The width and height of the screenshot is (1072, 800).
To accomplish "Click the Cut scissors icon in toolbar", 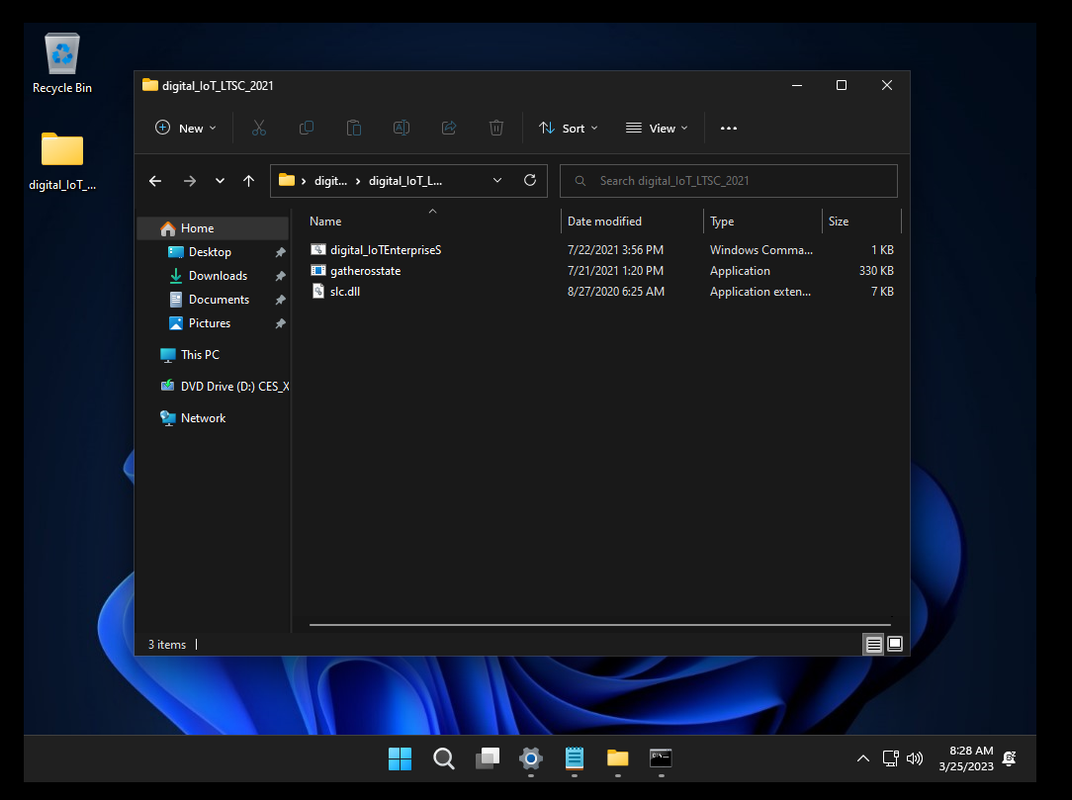I will [258, 128].
